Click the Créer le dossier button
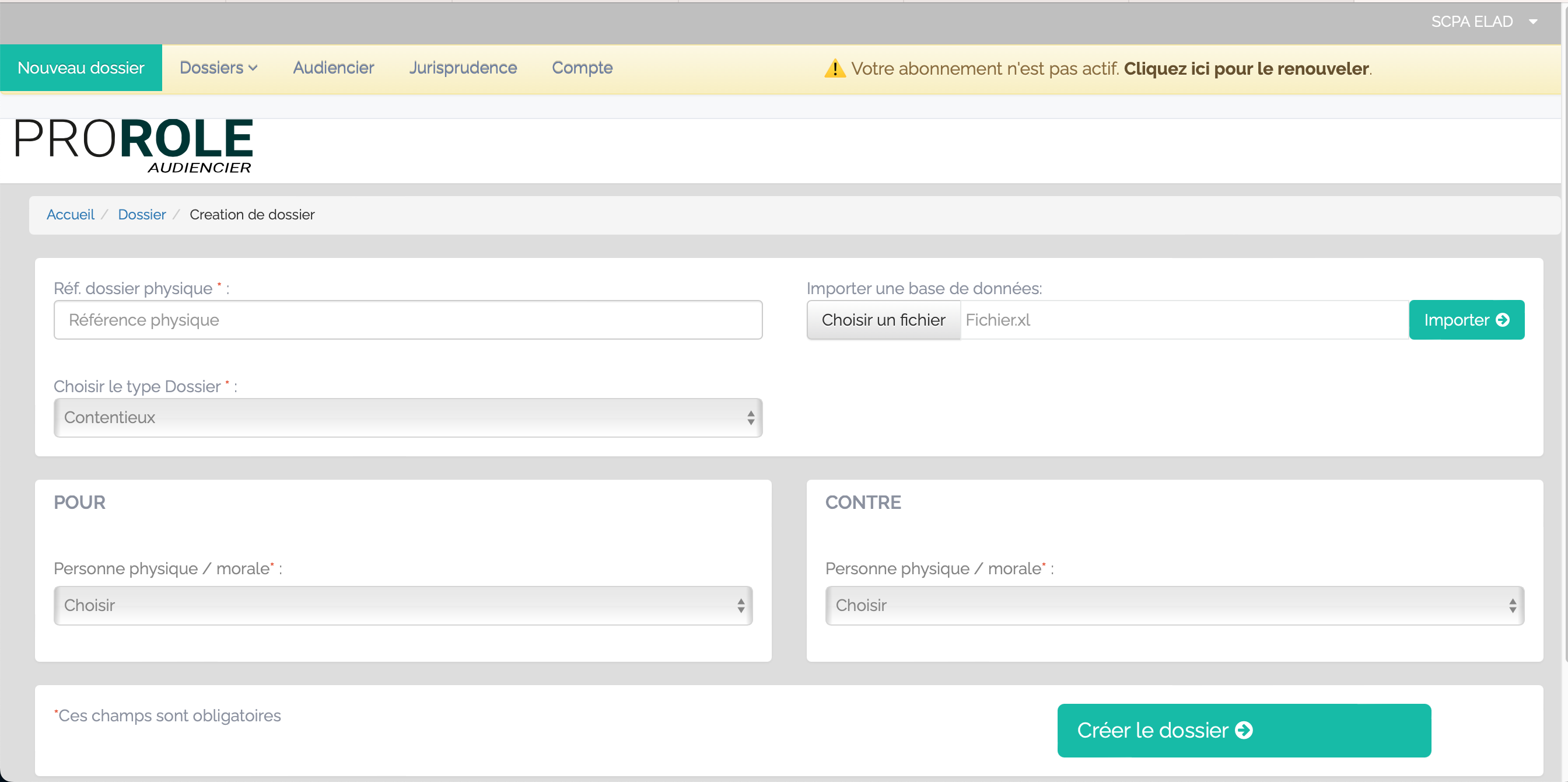Screen dimensions: 1568x782 1244,730
